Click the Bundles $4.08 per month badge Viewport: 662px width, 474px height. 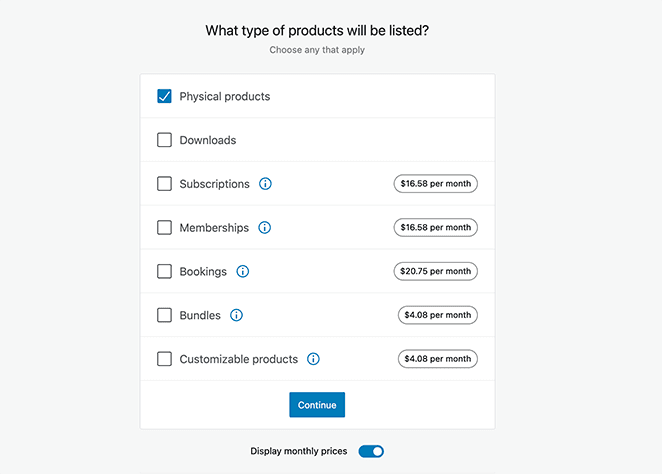point(438,315)
